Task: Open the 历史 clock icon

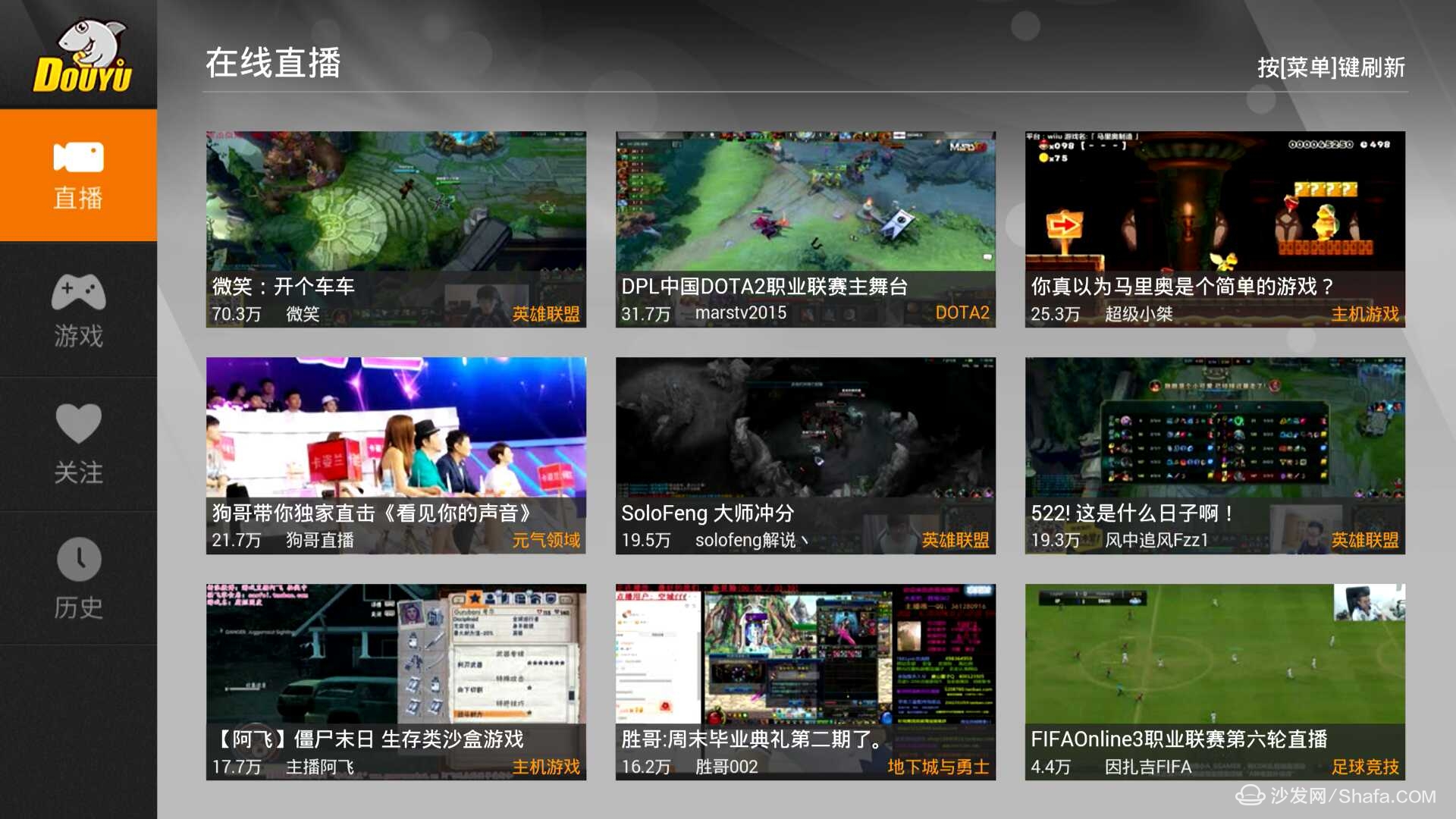Action: click(x=78, y=560)
